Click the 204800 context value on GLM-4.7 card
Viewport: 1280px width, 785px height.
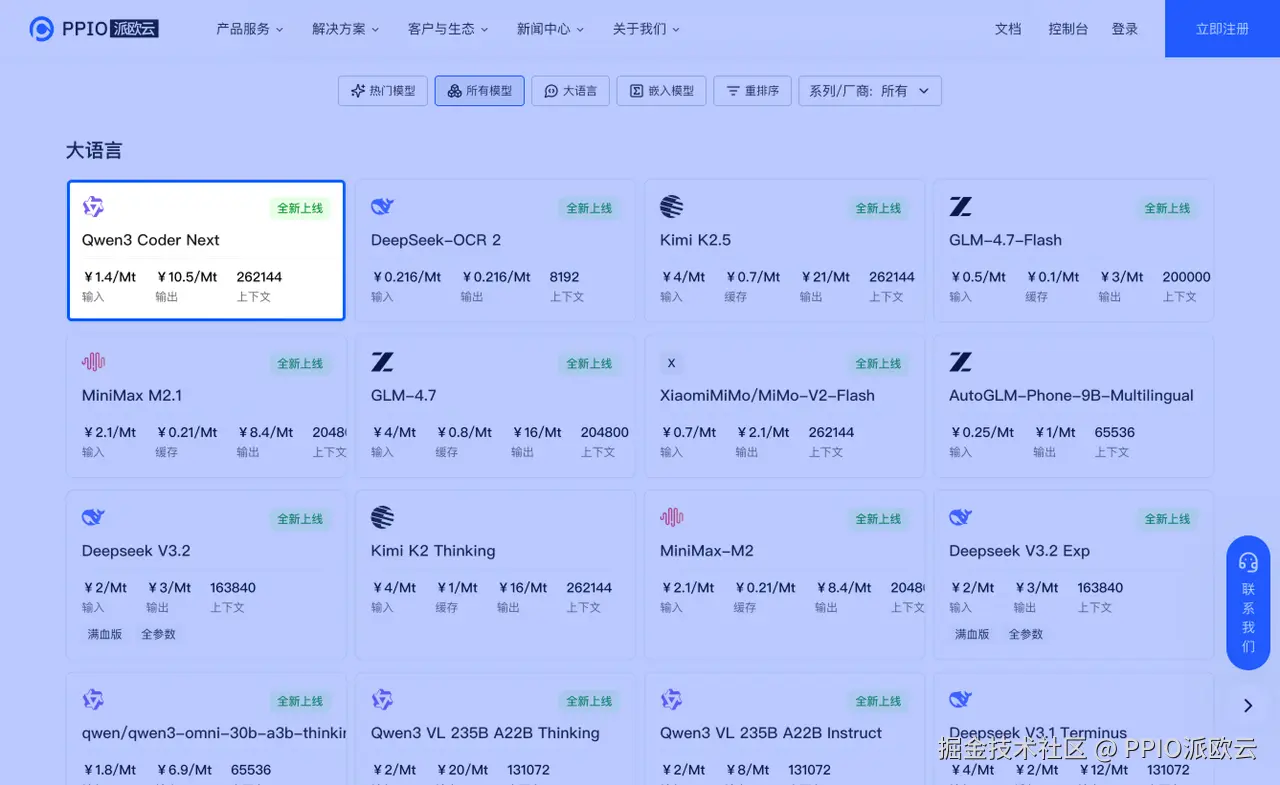point(605,432)
